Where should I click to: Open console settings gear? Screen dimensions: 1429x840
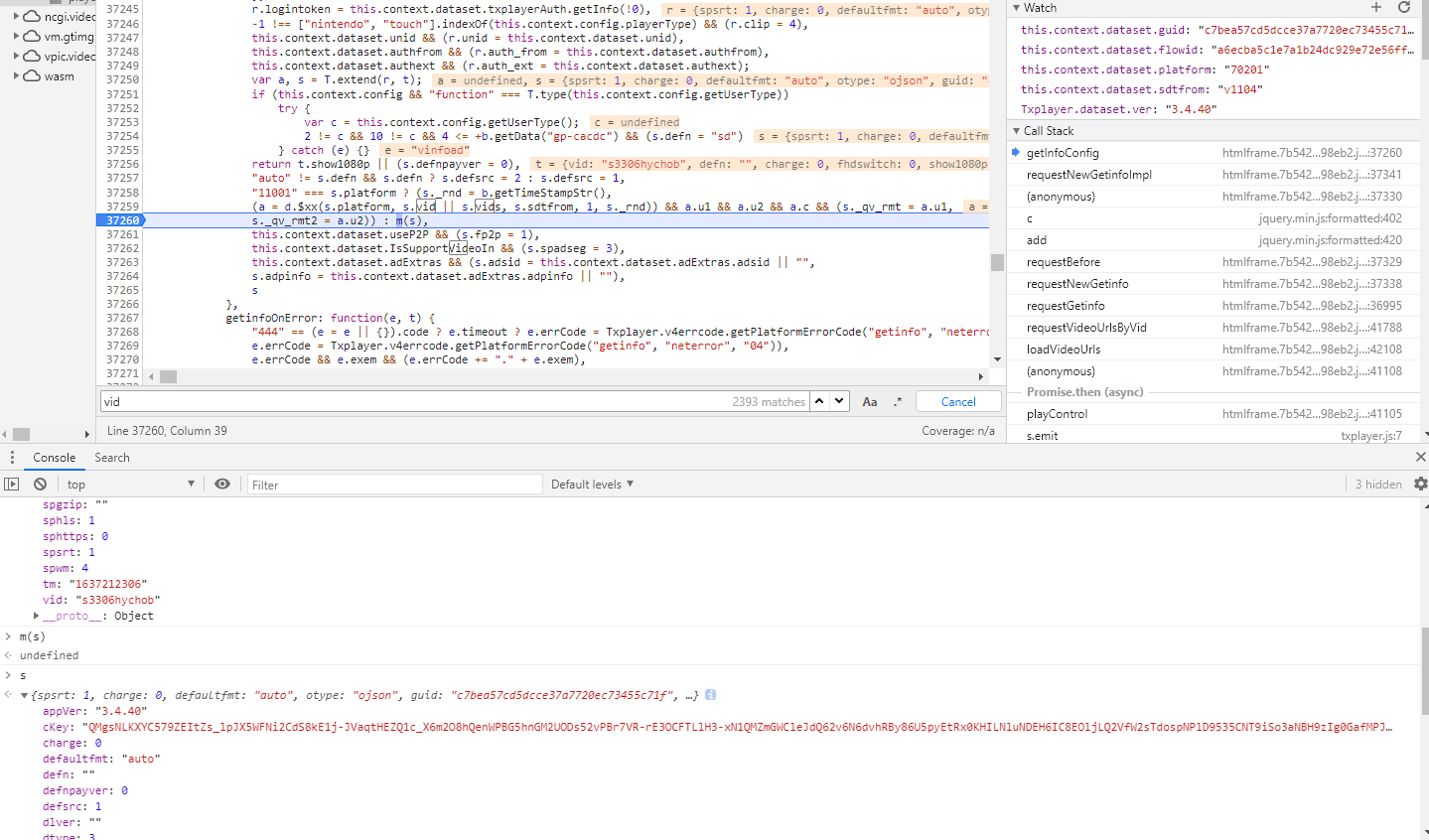(x=1420, y=484)
